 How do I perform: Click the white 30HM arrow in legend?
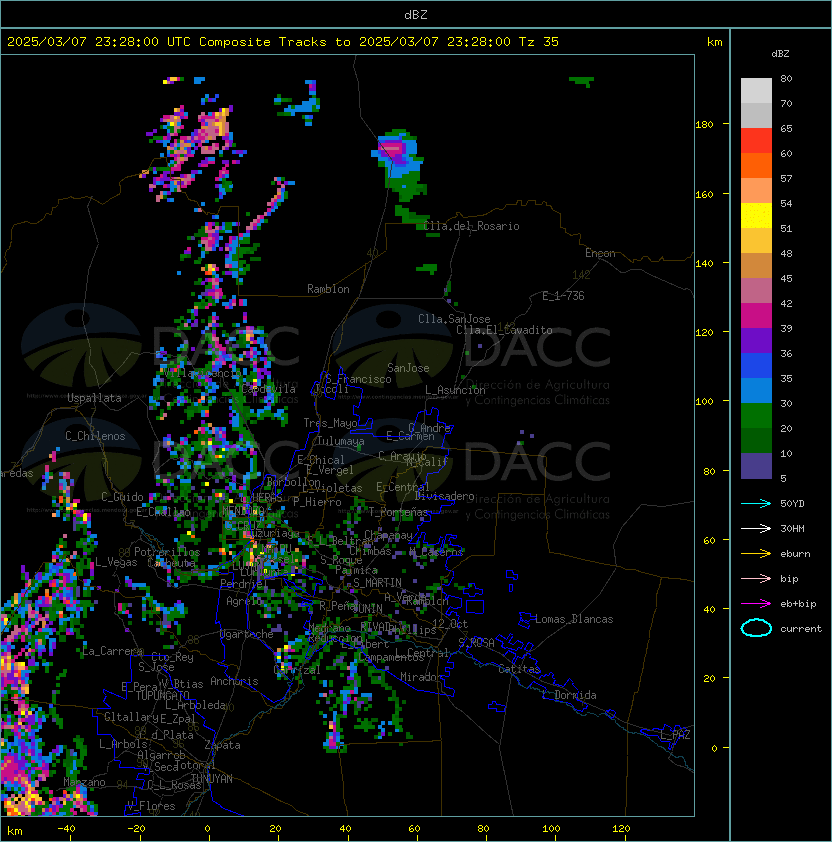756,529
